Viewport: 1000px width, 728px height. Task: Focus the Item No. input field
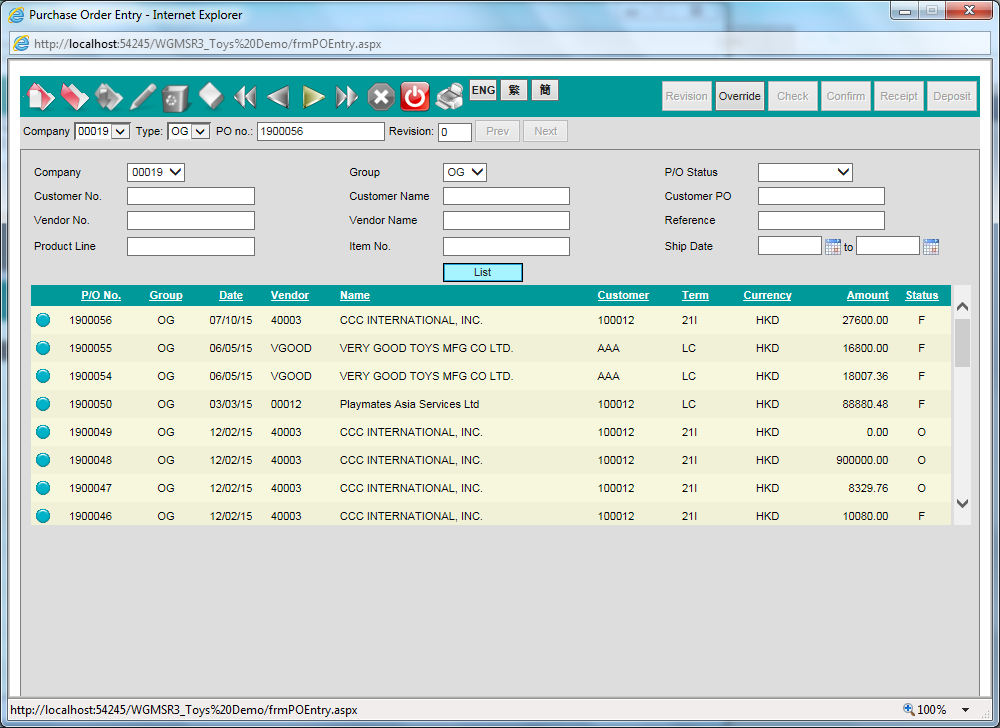506,247
